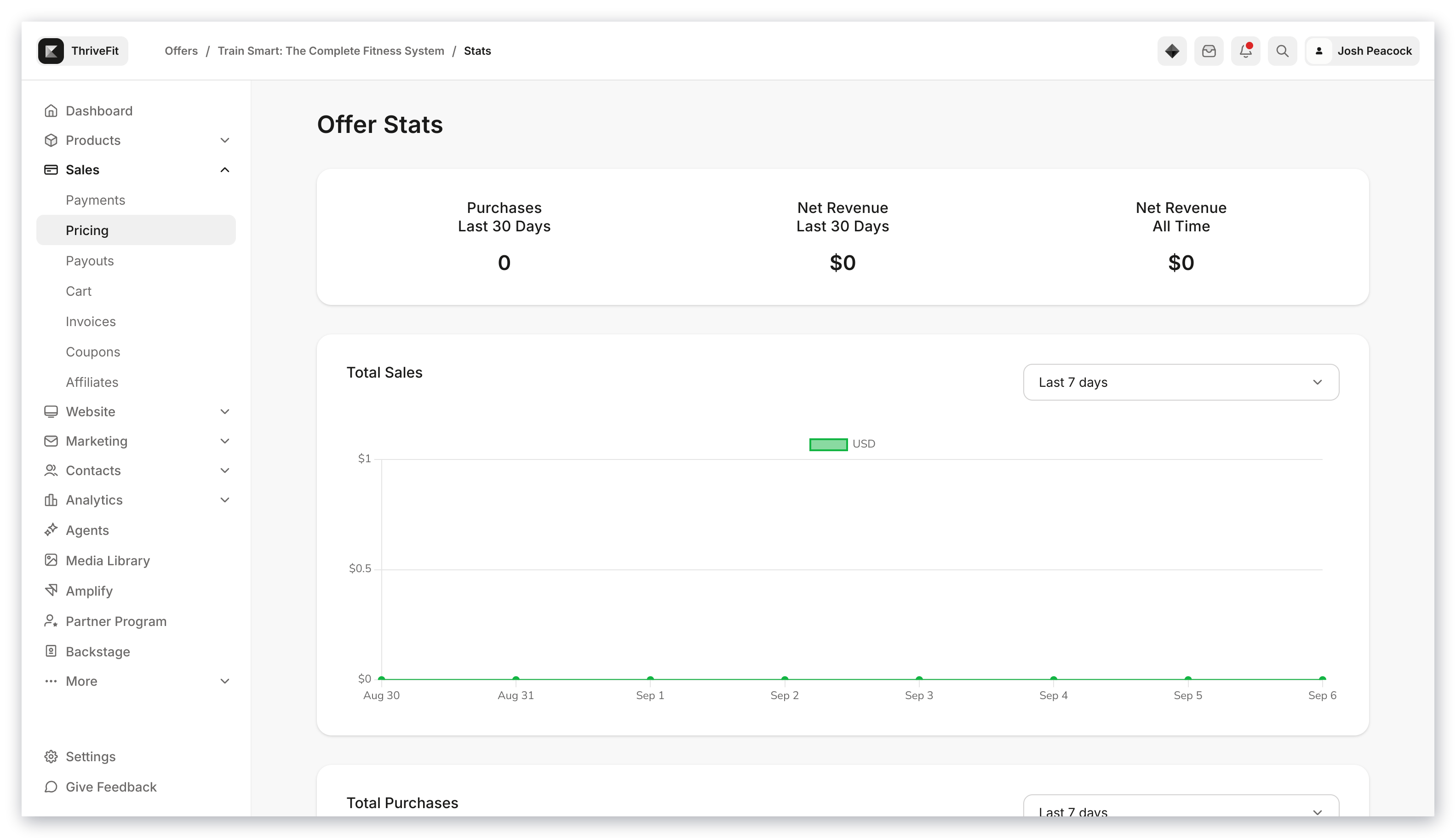Open Dashboard from sidebar
Viewport: 1456px width, 838px height.
[99, 110]
